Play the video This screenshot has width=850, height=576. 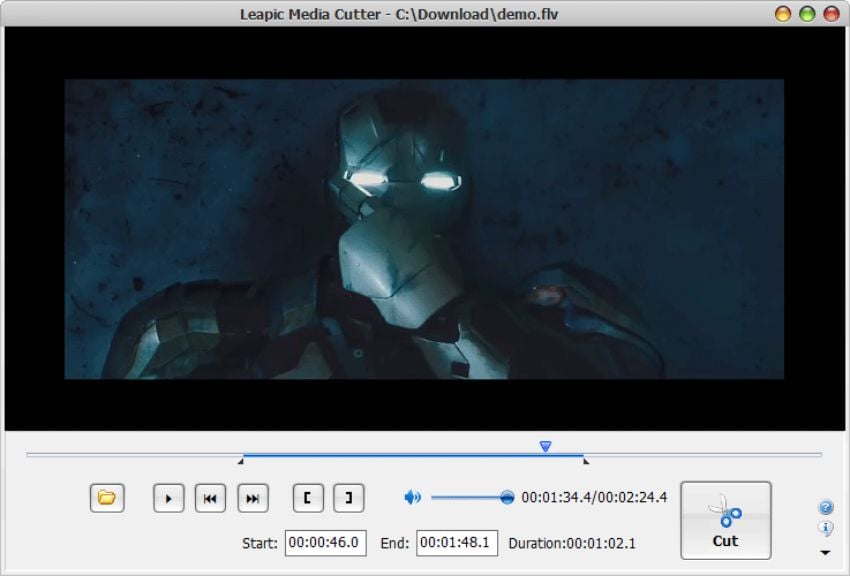tap(169, 498)
